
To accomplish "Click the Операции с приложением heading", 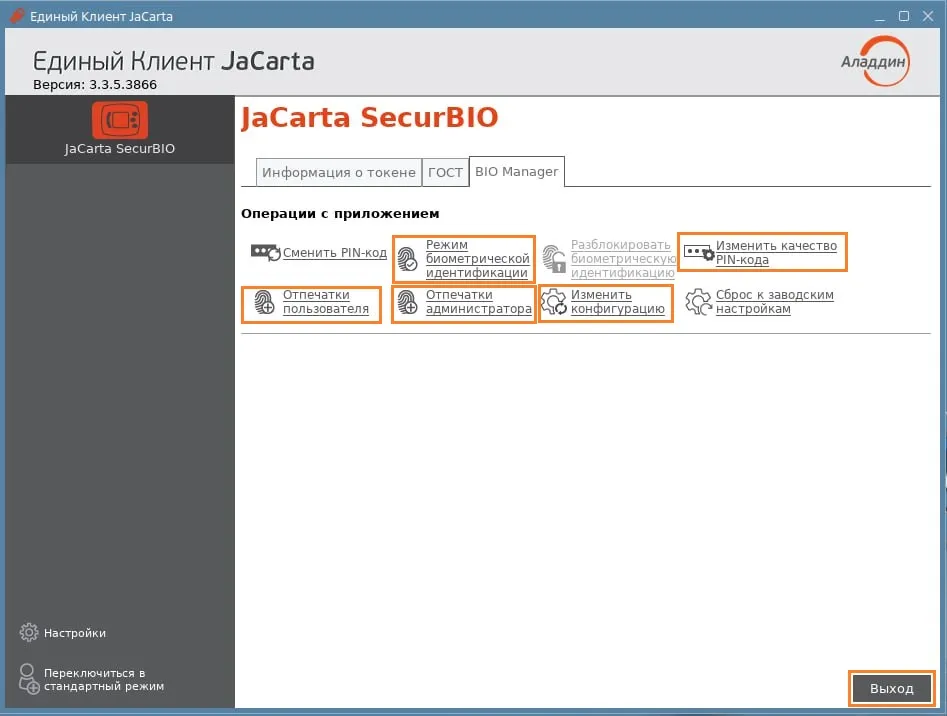I will 340,214.
